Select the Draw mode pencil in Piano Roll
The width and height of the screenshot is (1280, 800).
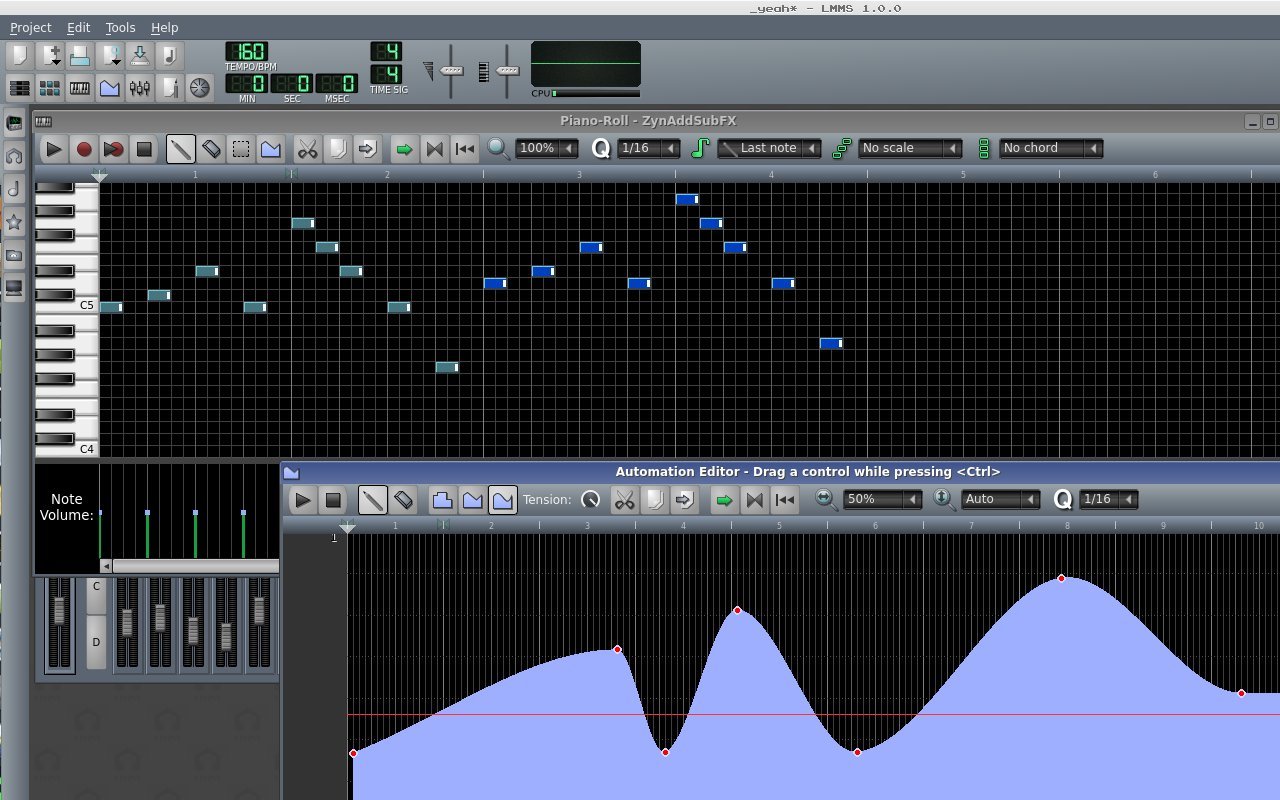click(x=181, y=148)
